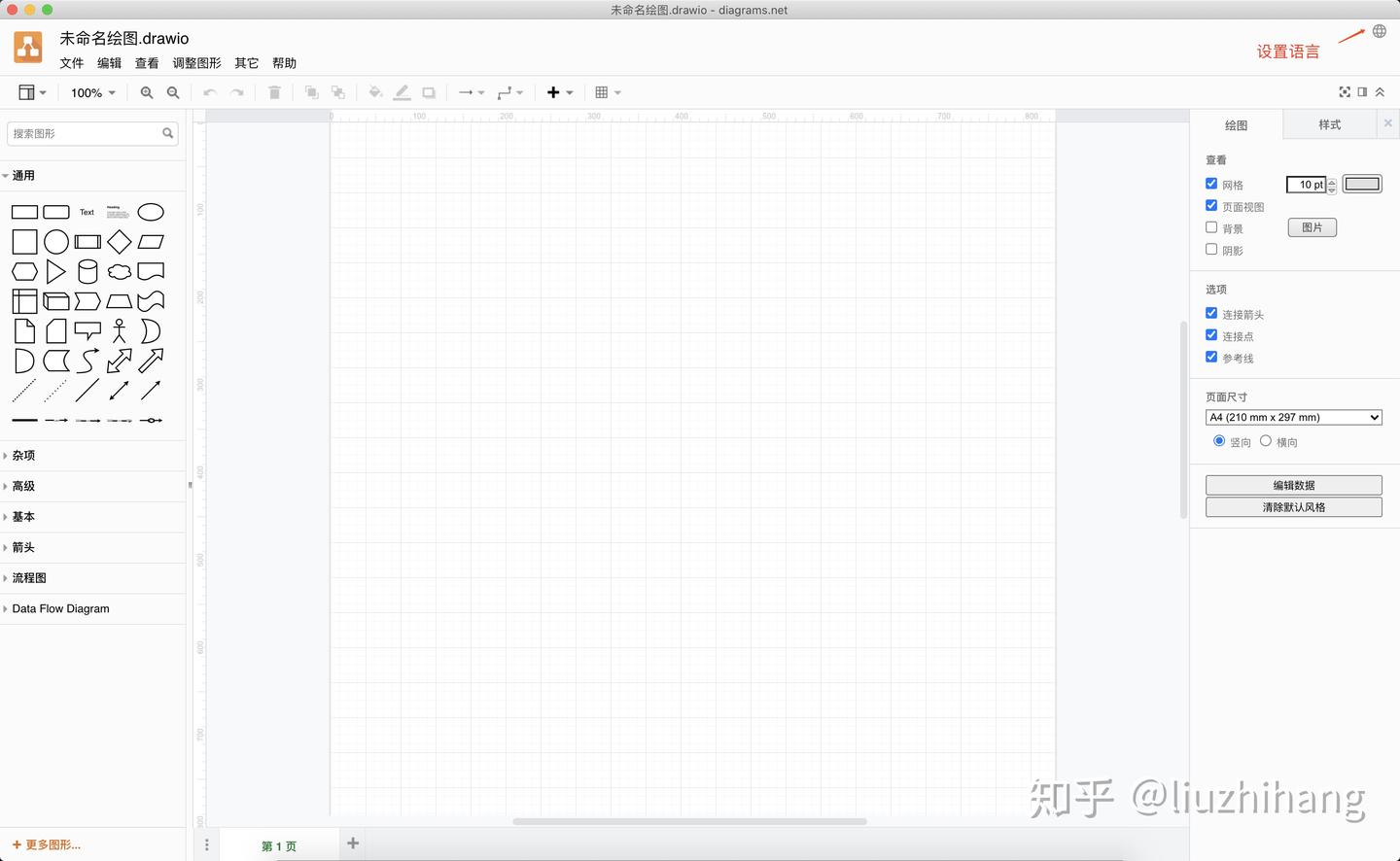Click the fullscreen icon in toolbar

click(x=1345, y=92)
